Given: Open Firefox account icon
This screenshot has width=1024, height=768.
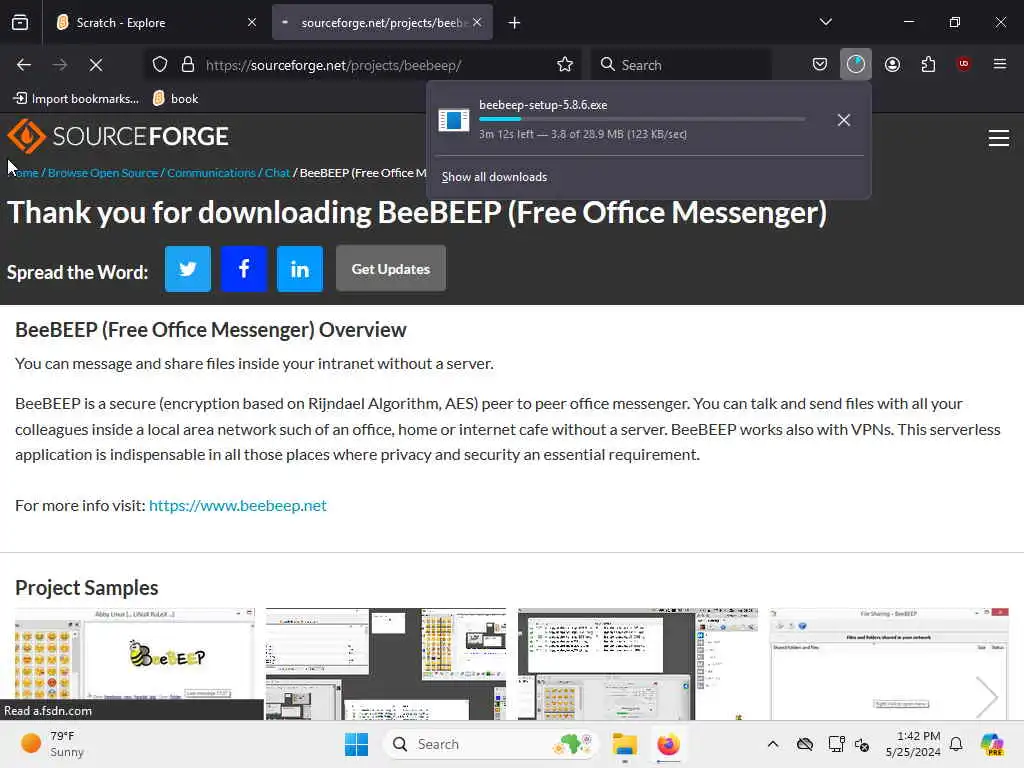Looking at the screenshot, I should 892,64.
